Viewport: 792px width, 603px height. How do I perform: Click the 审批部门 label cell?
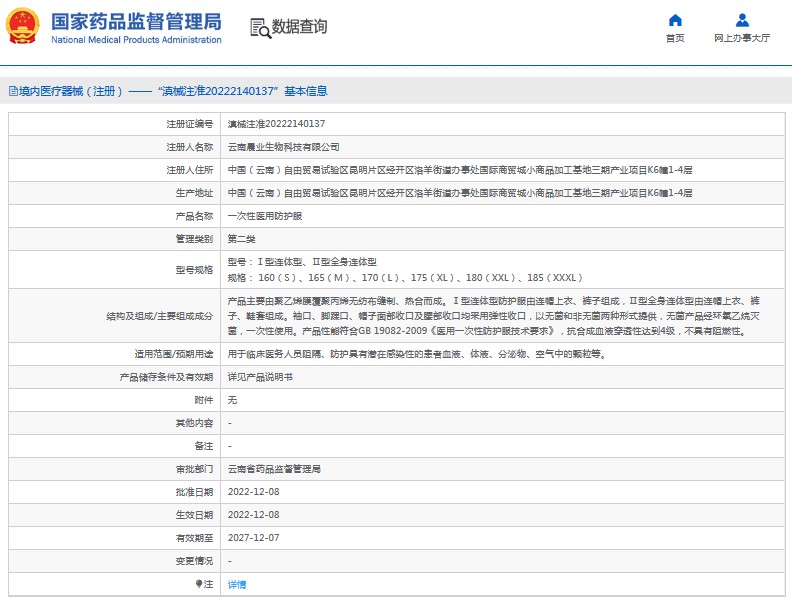tap(115, 469)
